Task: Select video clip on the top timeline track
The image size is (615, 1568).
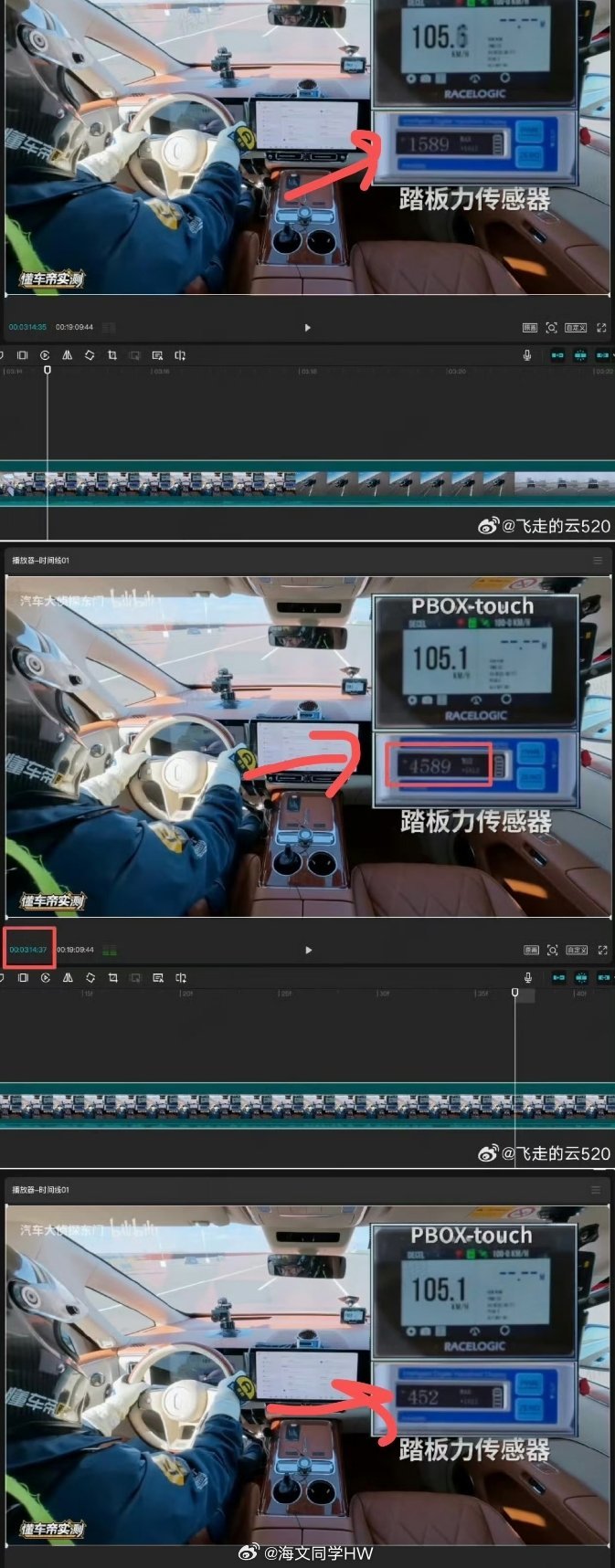Action: pos(307,484)
